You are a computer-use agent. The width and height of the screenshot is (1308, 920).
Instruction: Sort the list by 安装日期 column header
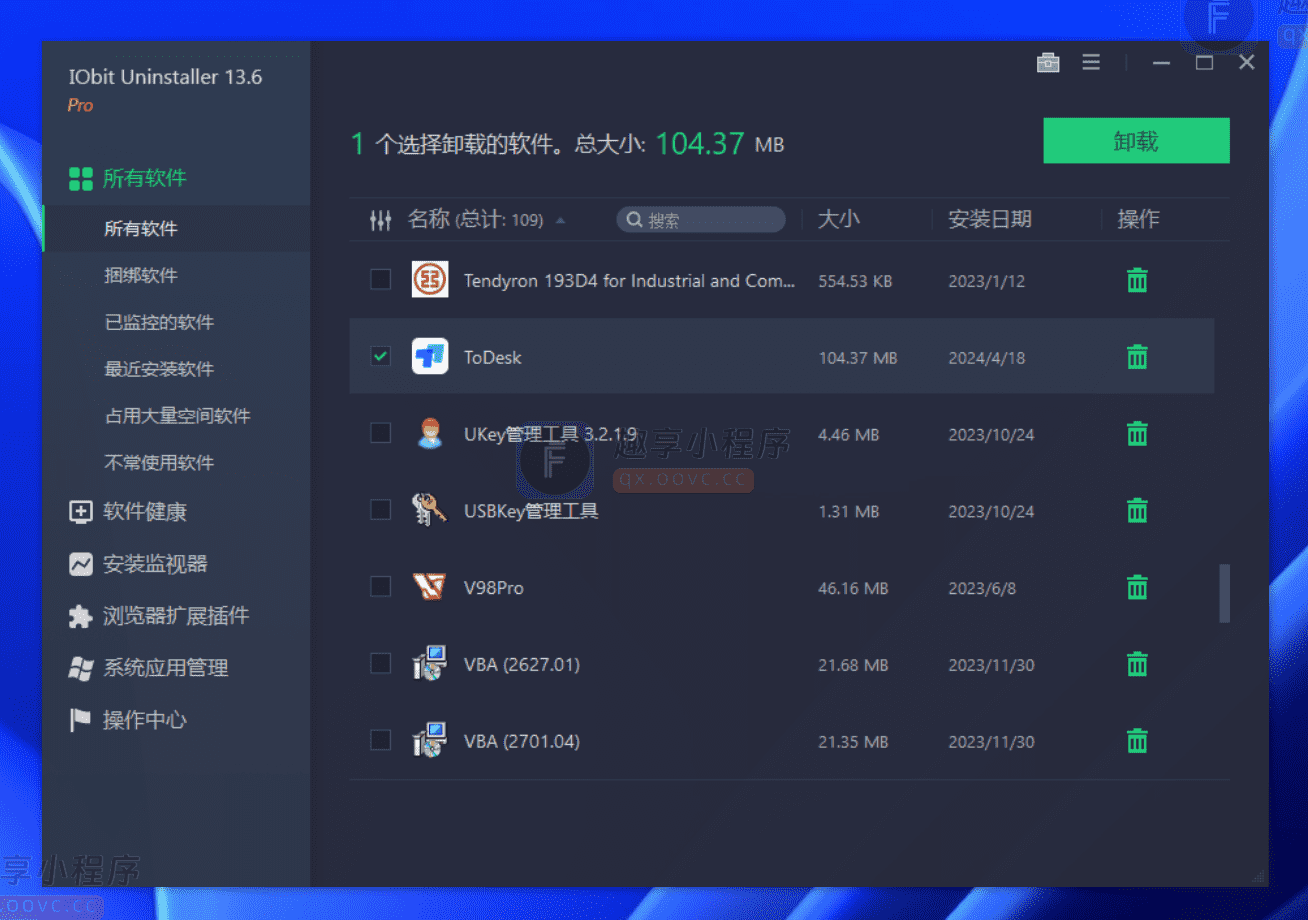point(989,220)
